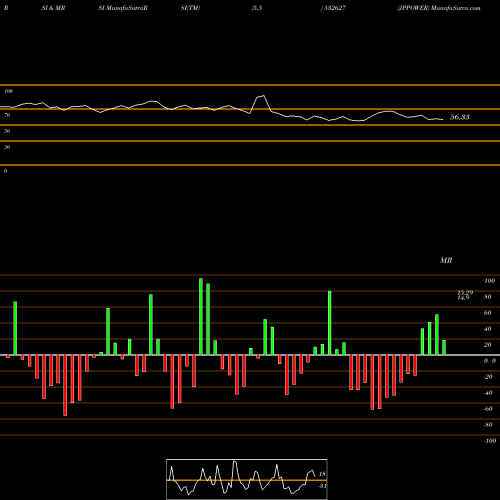Click the 30 level label on RSI axis
The height and width of the screenshot is (500, 500).
click(x=7, y=147)
